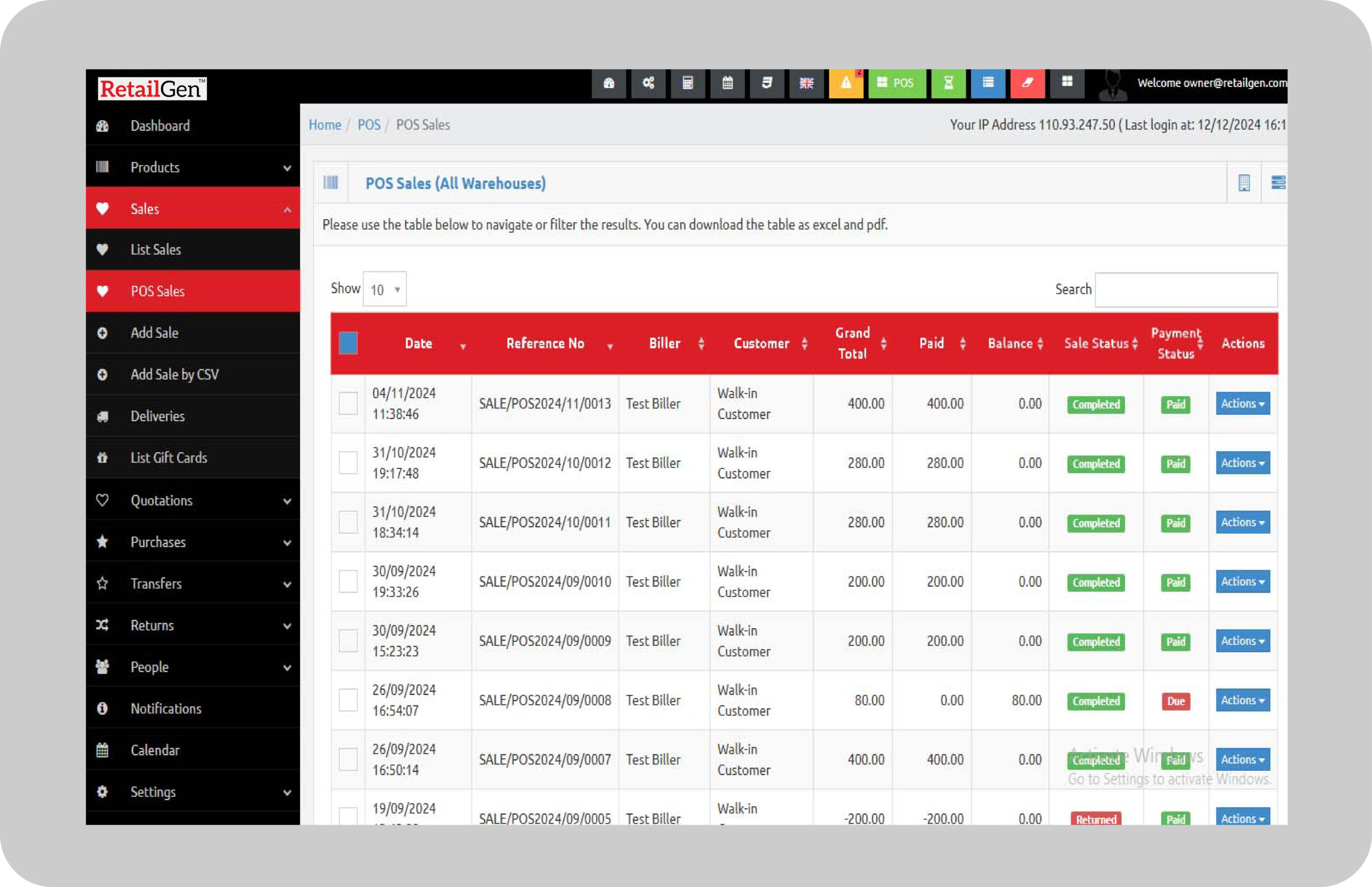Click the blue list icon in toolbar

(x=988, y=84)
